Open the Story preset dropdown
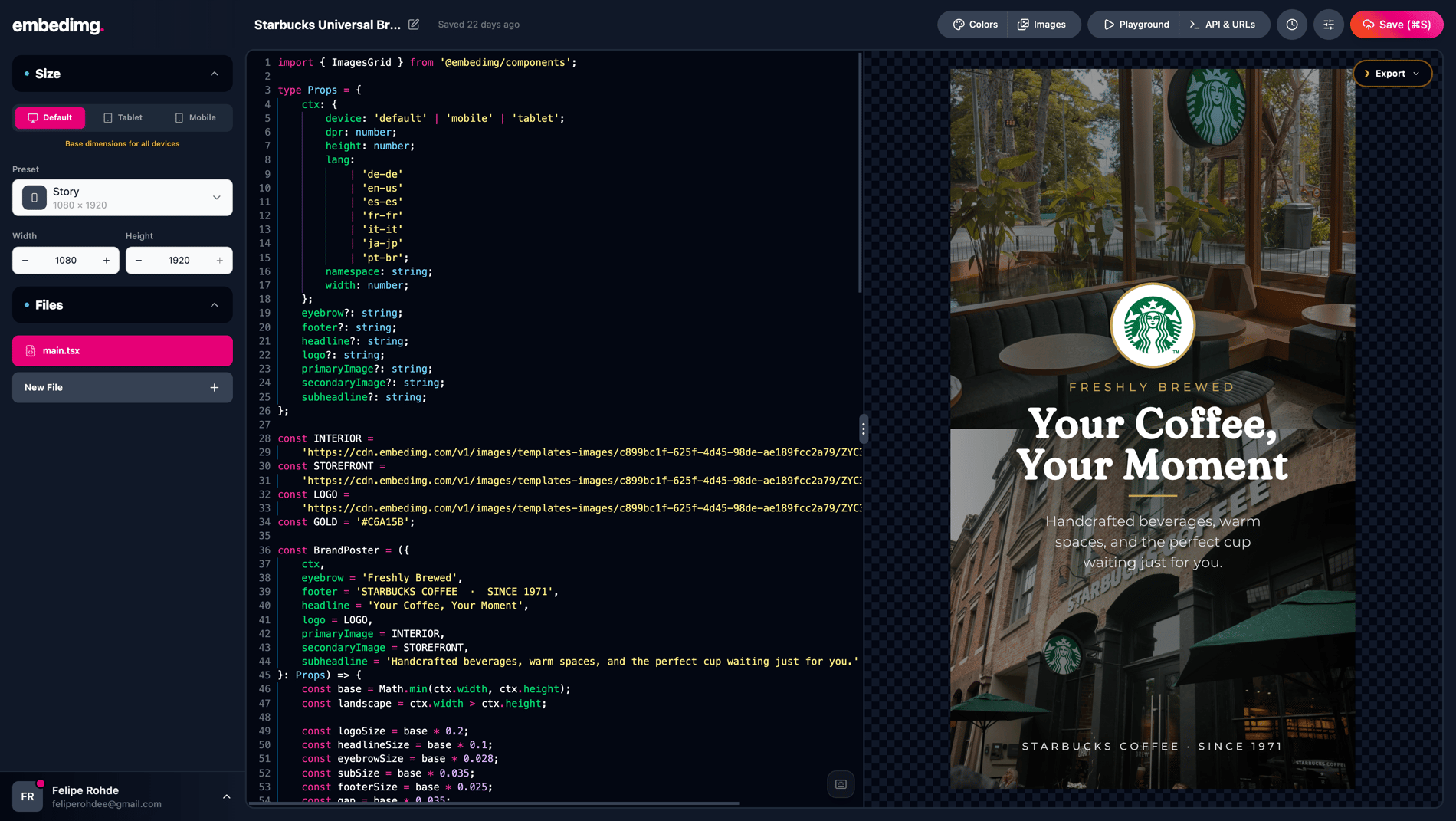The height and width of the screenshot is (821, 1456). point(123,198)
